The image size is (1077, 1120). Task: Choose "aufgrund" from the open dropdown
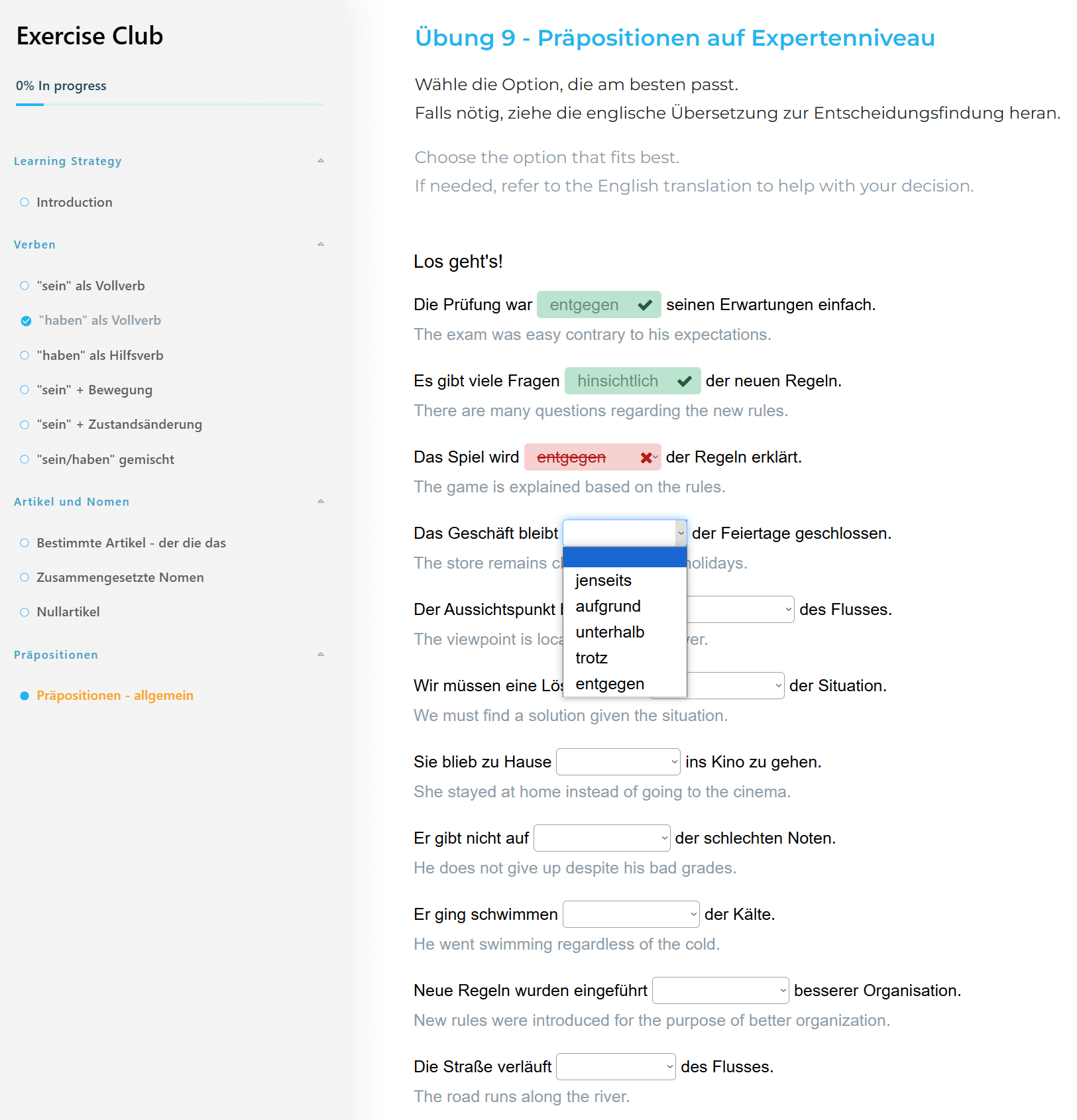point(608,606)
